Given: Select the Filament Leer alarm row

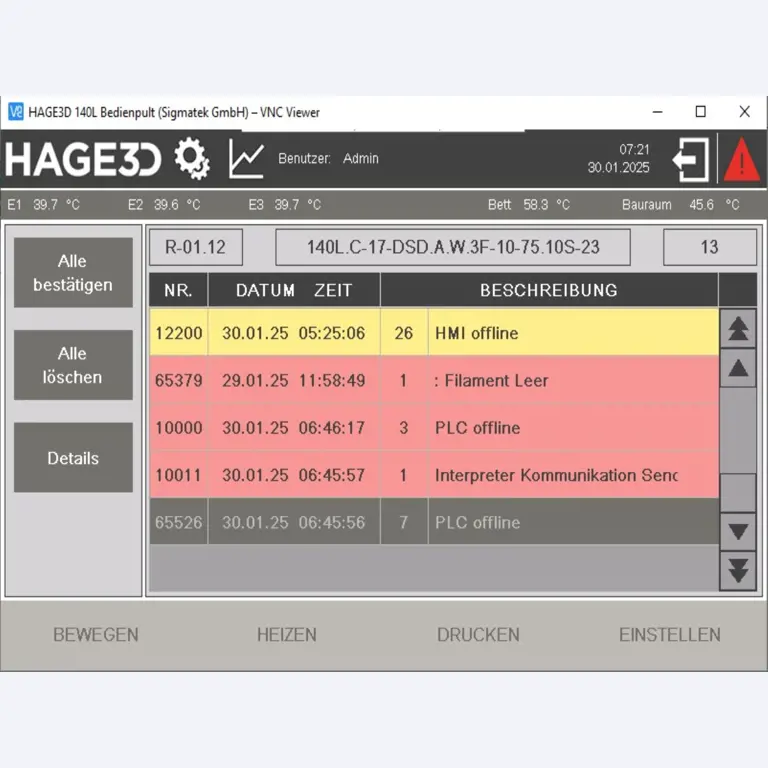Looking at the screenshot, I should click(x=433, y=381).
